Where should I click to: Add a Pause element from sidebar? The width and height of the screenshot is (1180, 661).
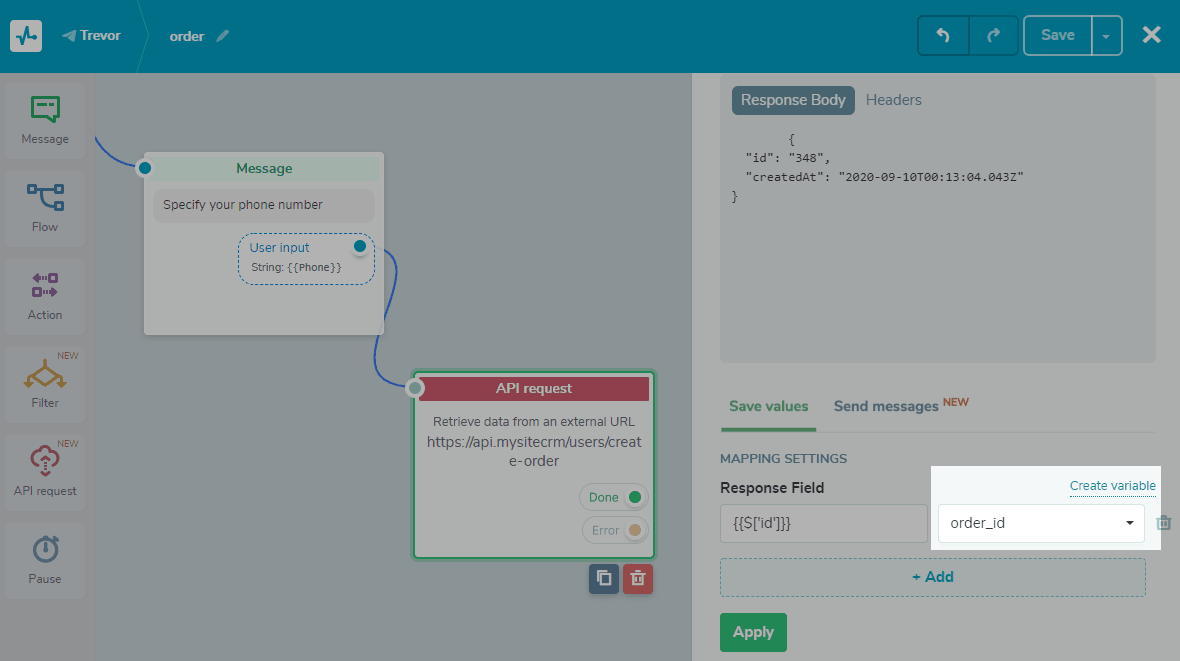[45, 561]
